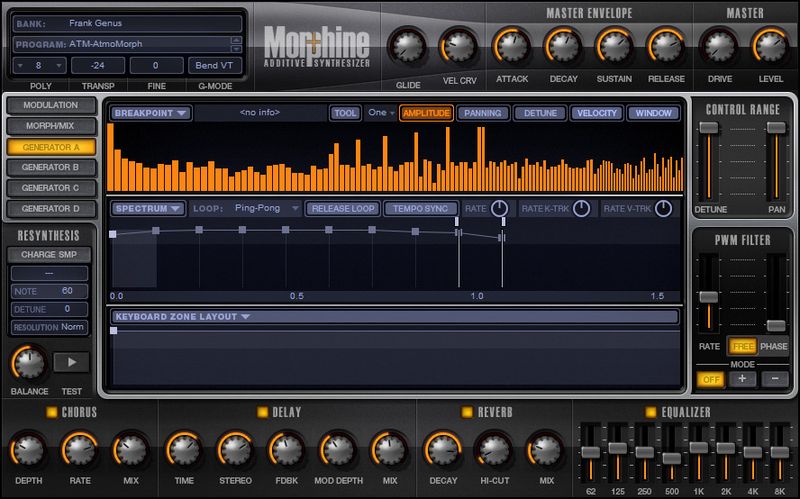800x499 pixels.
Task: Toggle the Reverb enable LED
Action: [466, 412]
